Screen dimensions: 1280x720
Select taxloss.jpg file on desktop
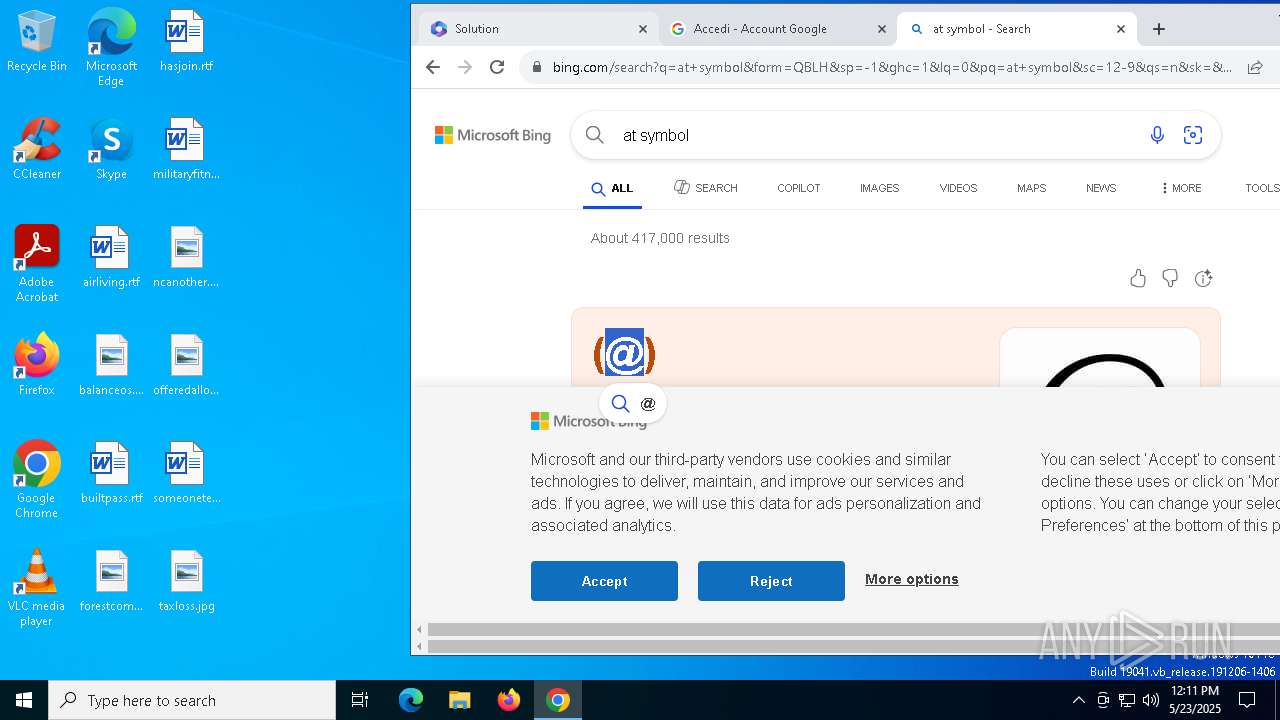[x=186, y=581]
